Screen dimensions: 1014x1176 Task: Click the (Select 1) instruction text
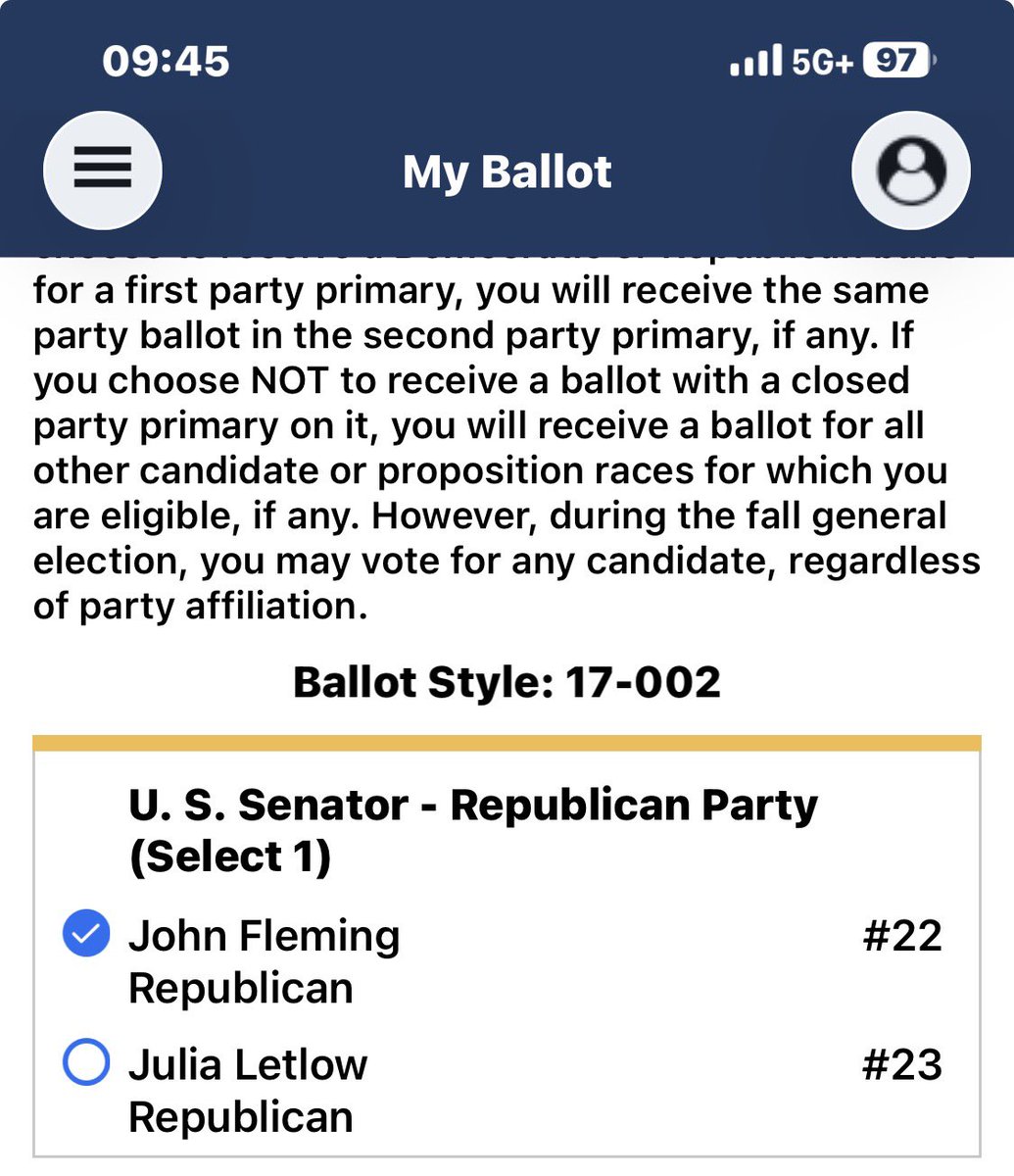(230, 857)
